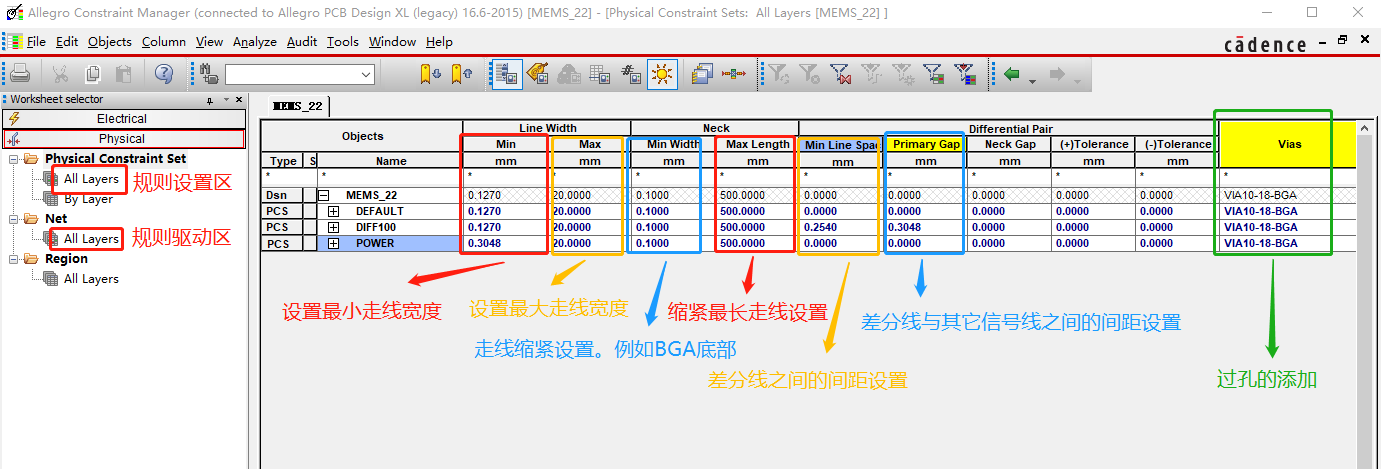The width and height of the screenshot is (1381, 469).
Task: Click DEFAULT row Vias cell VIA10-18-BGA
Action: point(1289,212)
